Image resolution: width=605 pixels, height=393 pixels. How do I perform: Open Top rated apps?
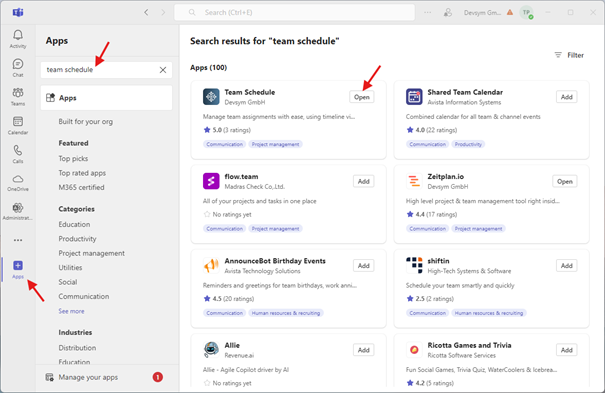pos(82,173)
